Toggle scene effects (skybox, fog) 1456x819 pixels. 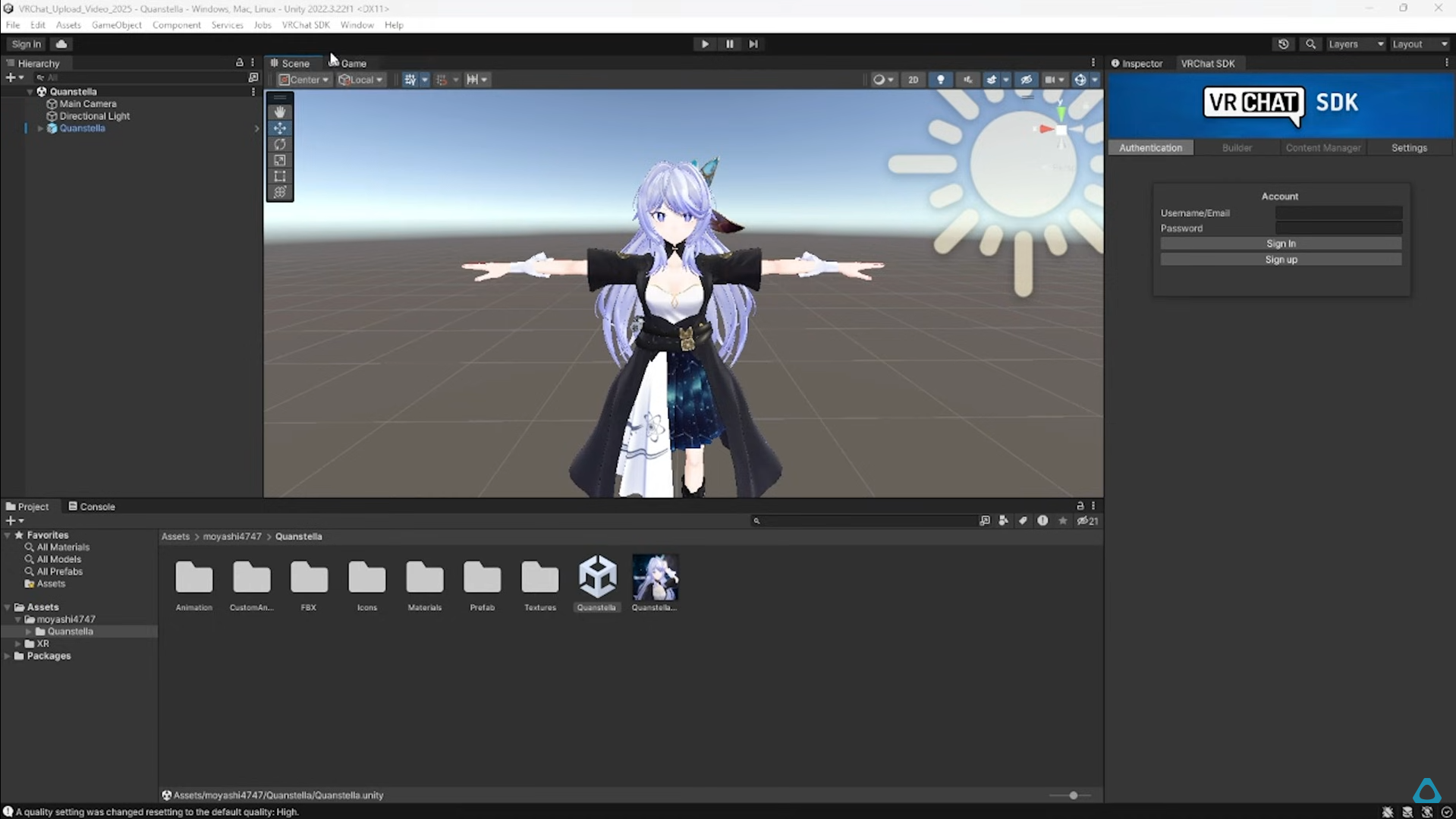click(991, 80)
